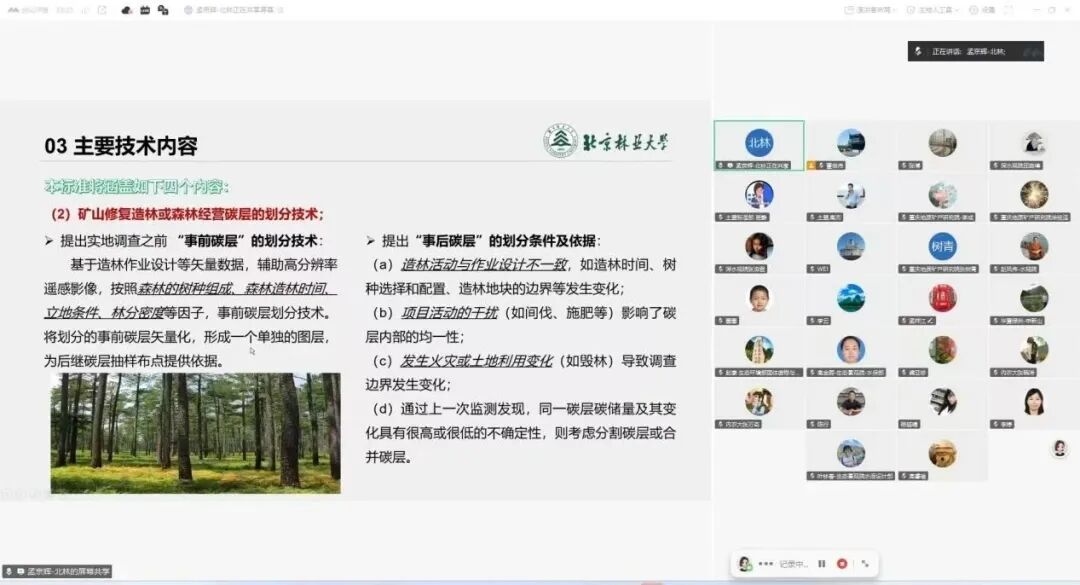Click the AA display name label at top left
The height and width of the screenshot is (585, 1080).
[x=13, y=8]
